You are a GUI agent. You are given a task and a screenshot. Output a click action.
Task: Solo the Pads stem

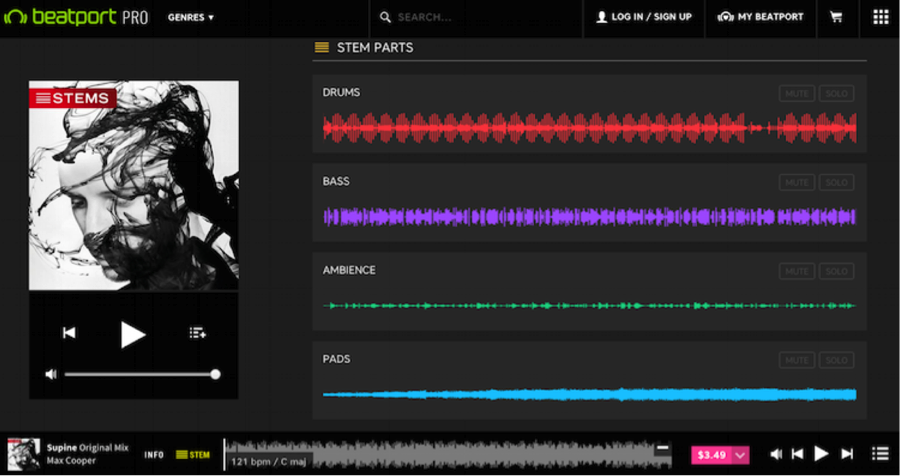[836, 360]
